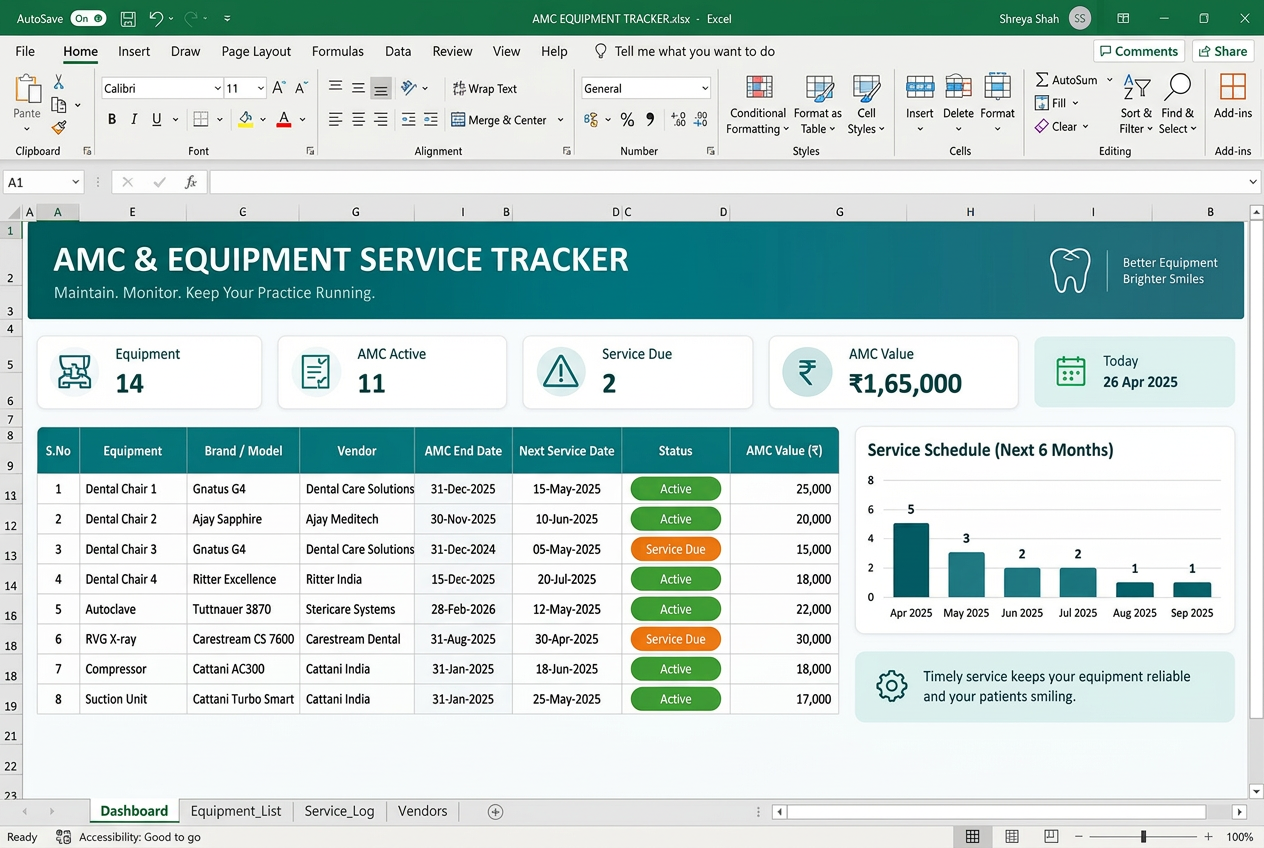The height and width of the screenshot is (848, 1264).
Task: Expand the AutoSum dropdown arrow
Action: [1109, 79]
